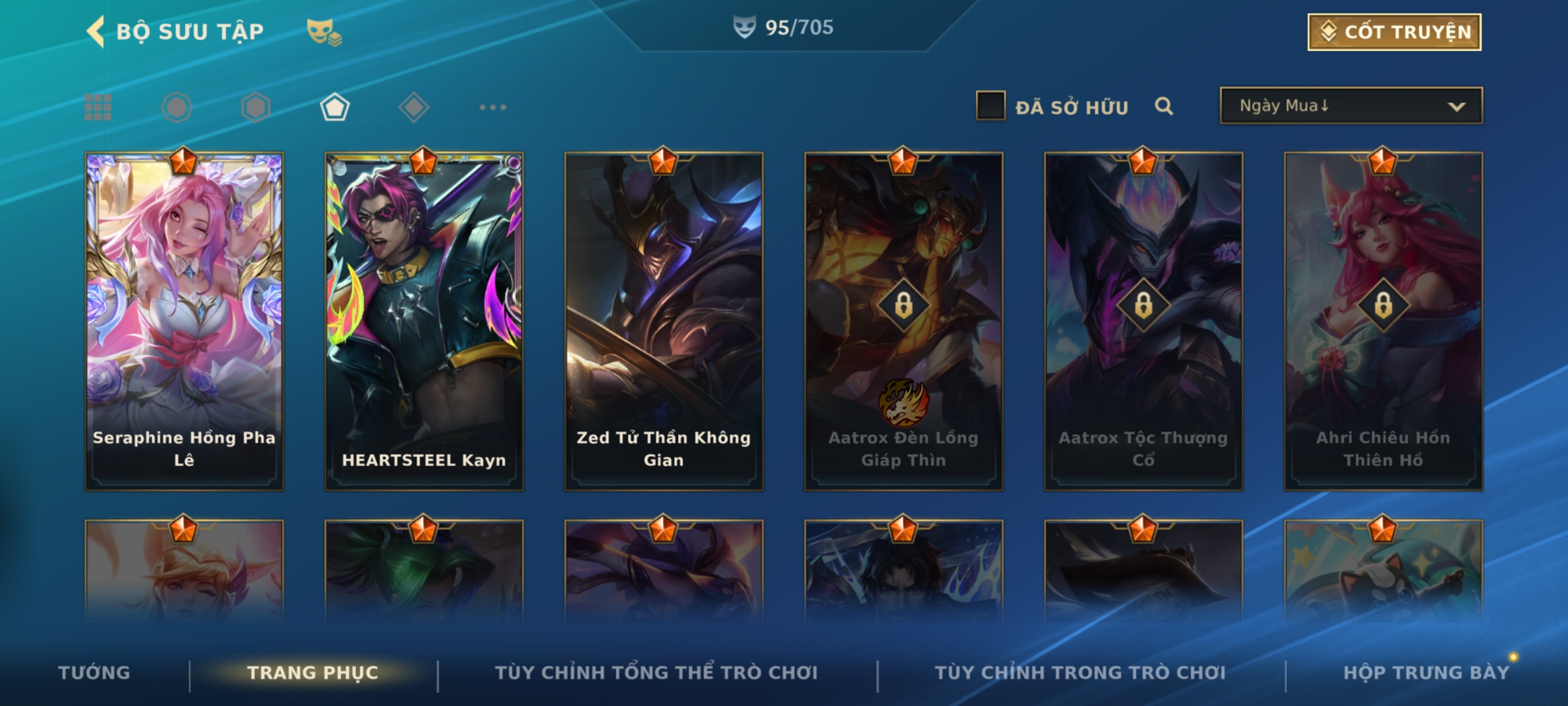Open the Ngày Mua sort dropdown
The image size is (1568, 706).
tap(1351, 106)
